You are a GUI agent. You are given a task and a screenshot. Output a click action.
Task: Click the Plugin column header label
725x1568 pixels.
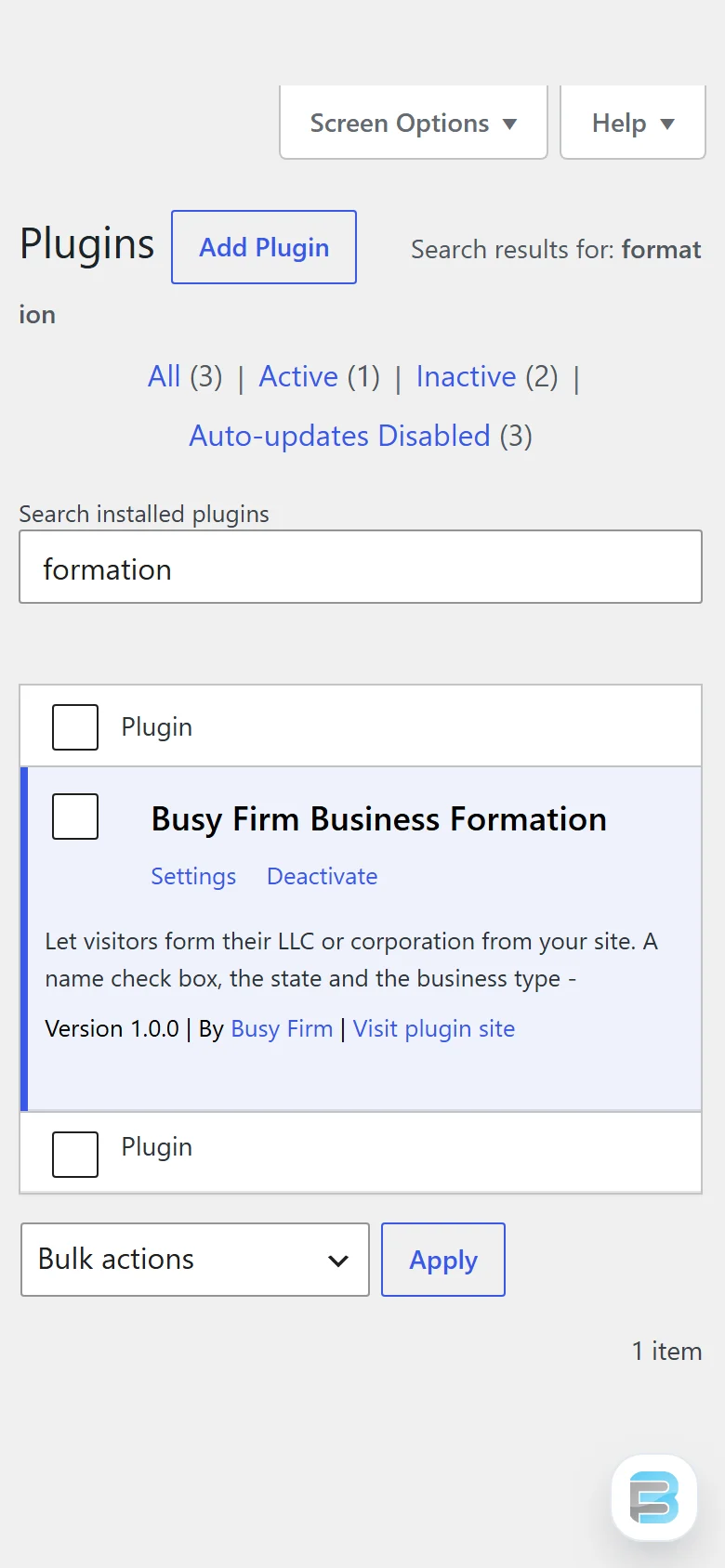[x=157, y=726]
